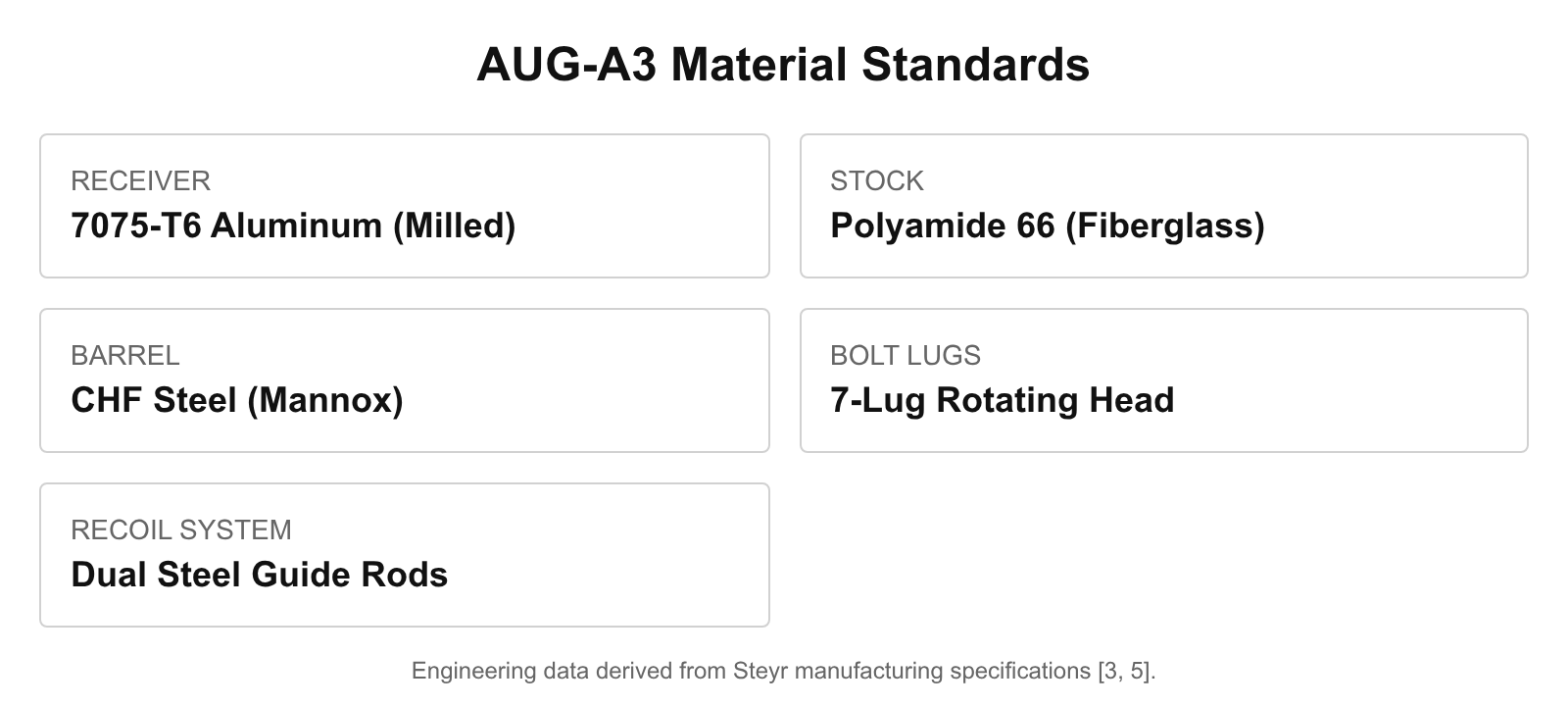This screenshot has height=706, width=1568.
Task: Click the Dual Steel Guide Rods value
Action: coord(259,575)
